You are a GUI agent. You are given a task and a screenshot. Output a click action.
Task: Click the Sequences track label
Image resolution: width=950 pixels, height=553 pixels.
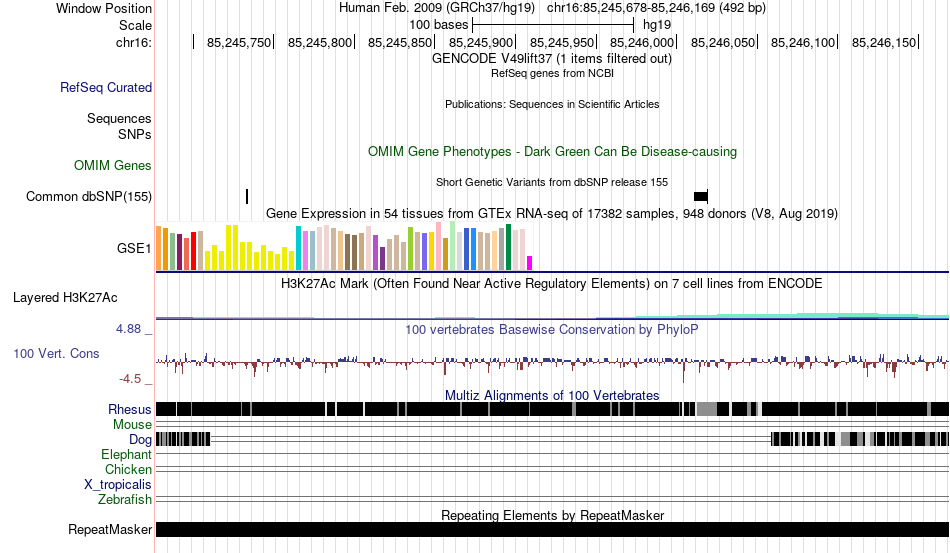tap(119, 119)
